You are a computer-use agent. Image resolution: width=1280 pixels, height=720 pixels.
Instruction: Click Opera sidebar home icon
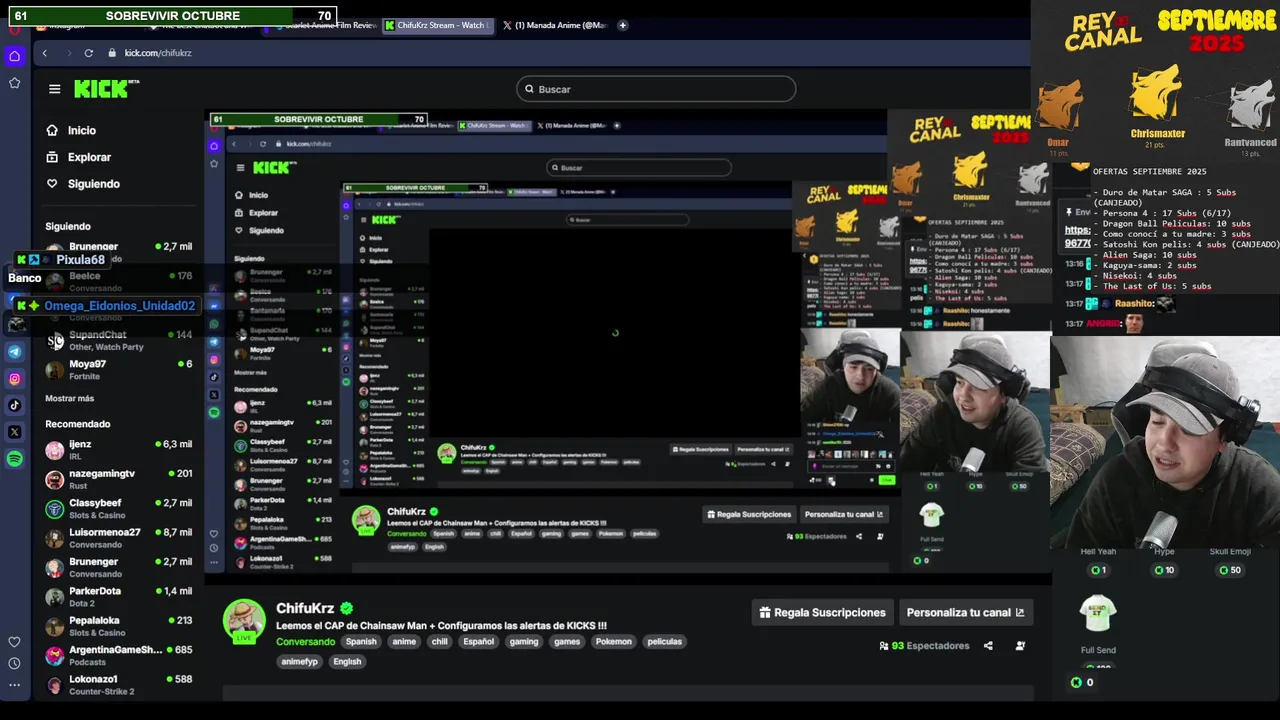tap(14, 56)
